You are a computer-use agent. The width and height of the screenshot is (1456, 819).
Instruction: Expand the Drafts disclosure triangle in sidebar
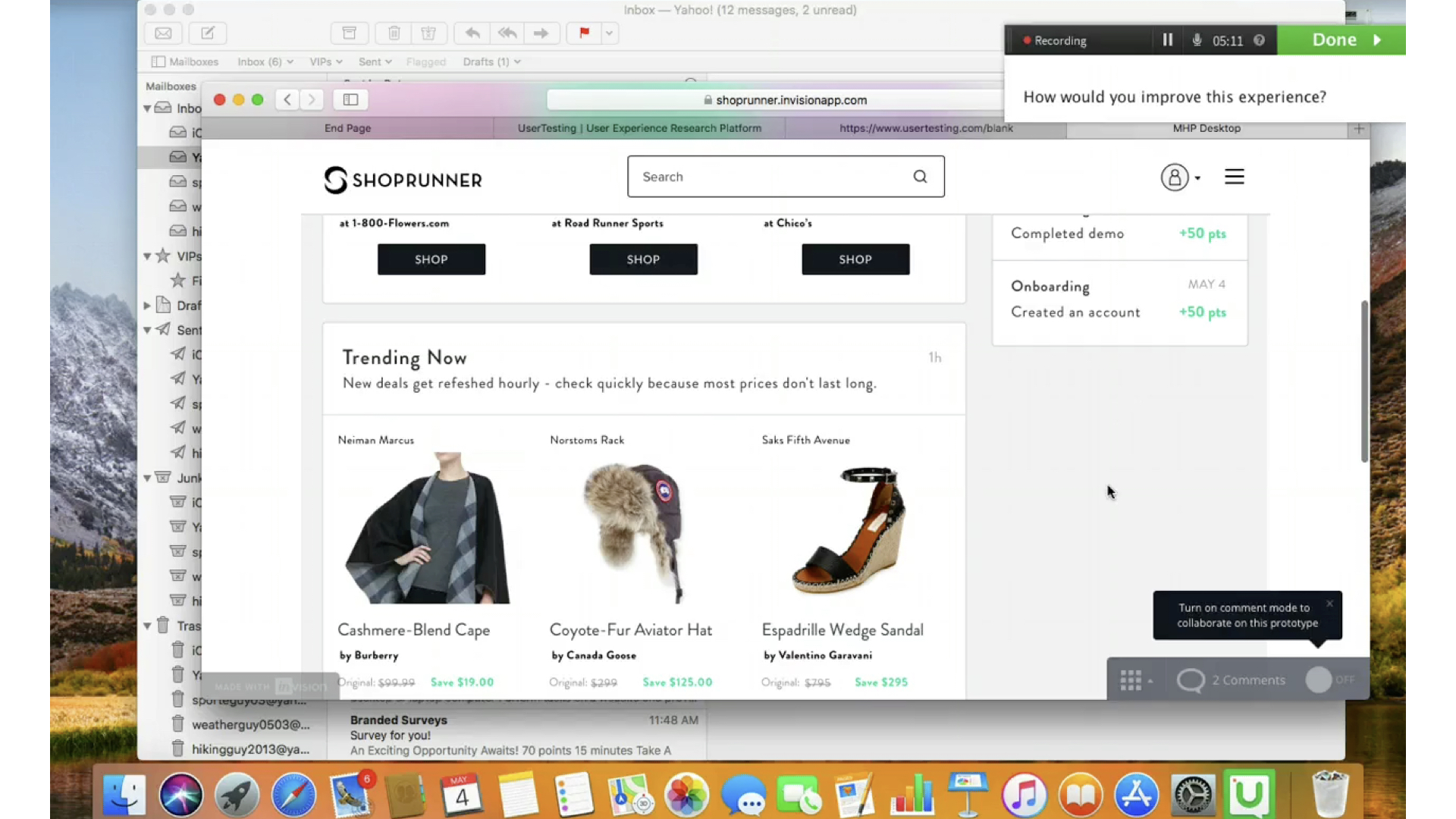pos(147,306)
